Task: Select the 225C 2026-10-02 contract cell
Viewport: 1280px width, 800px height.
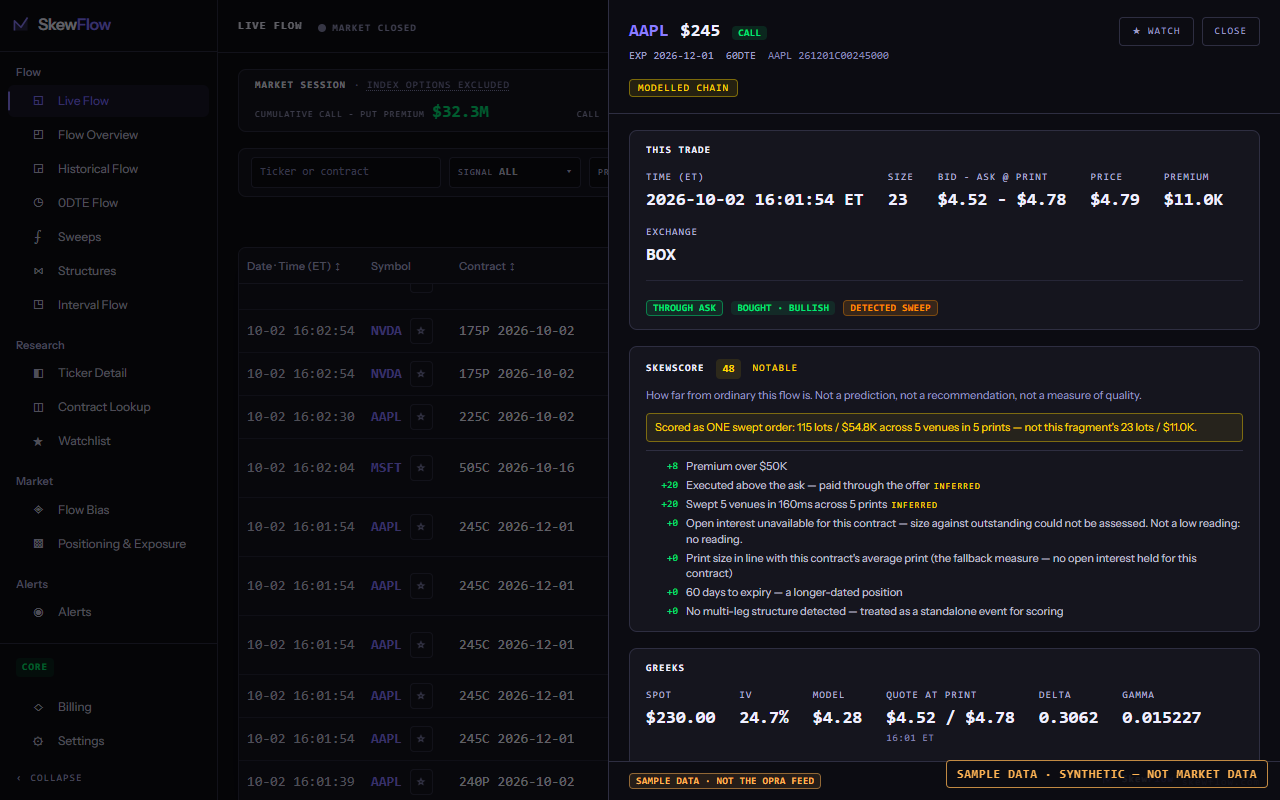Action: click(x=517, y=417)
